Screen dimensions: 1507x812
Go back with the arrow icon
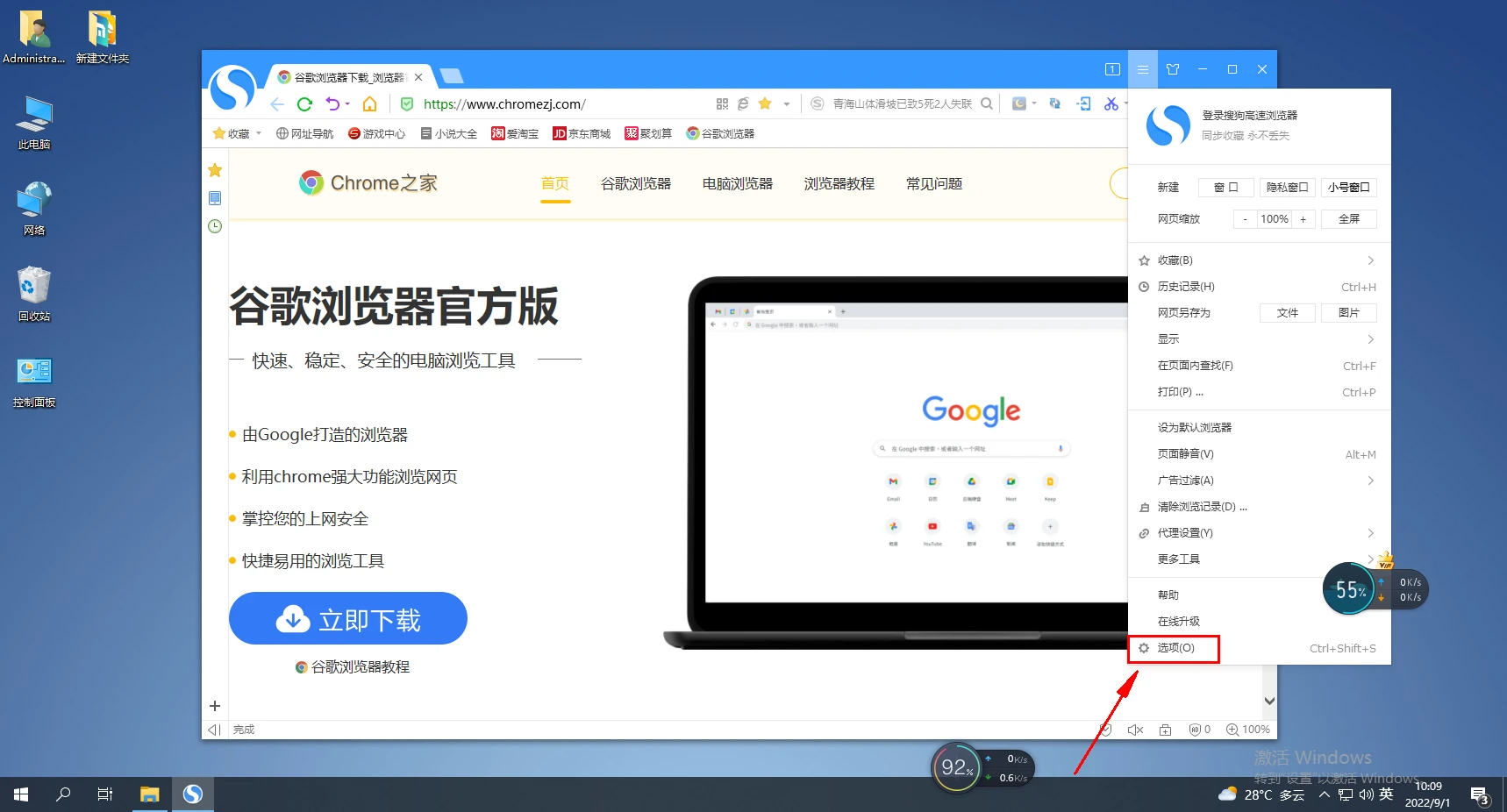point(277,104)
